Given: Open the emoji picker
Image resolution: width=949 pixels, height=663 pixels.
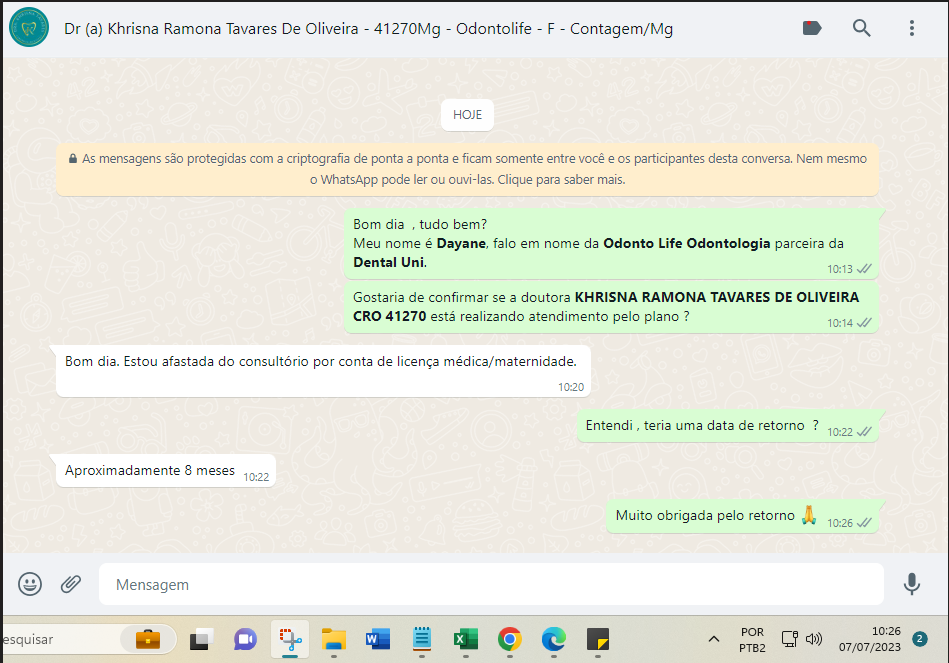Looking at the screenshot, I should [30, 584].
